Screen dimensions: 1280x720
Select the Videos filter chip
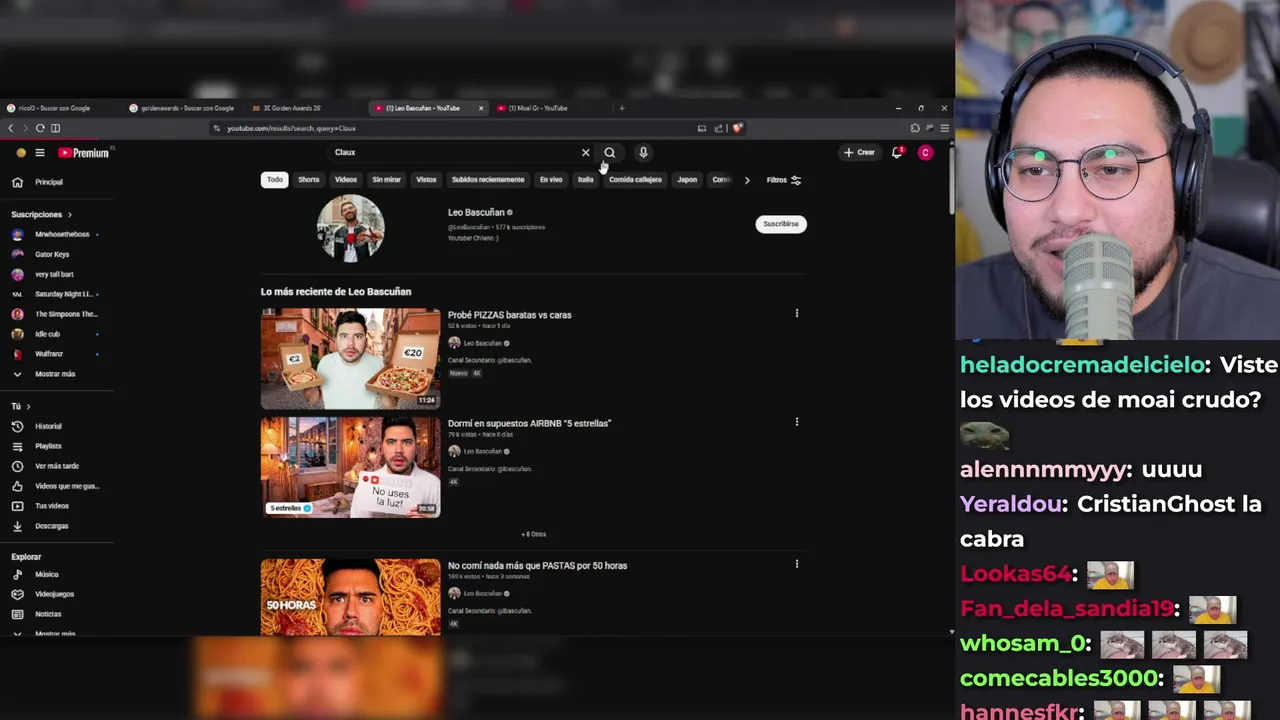click(x=346, y=180)
